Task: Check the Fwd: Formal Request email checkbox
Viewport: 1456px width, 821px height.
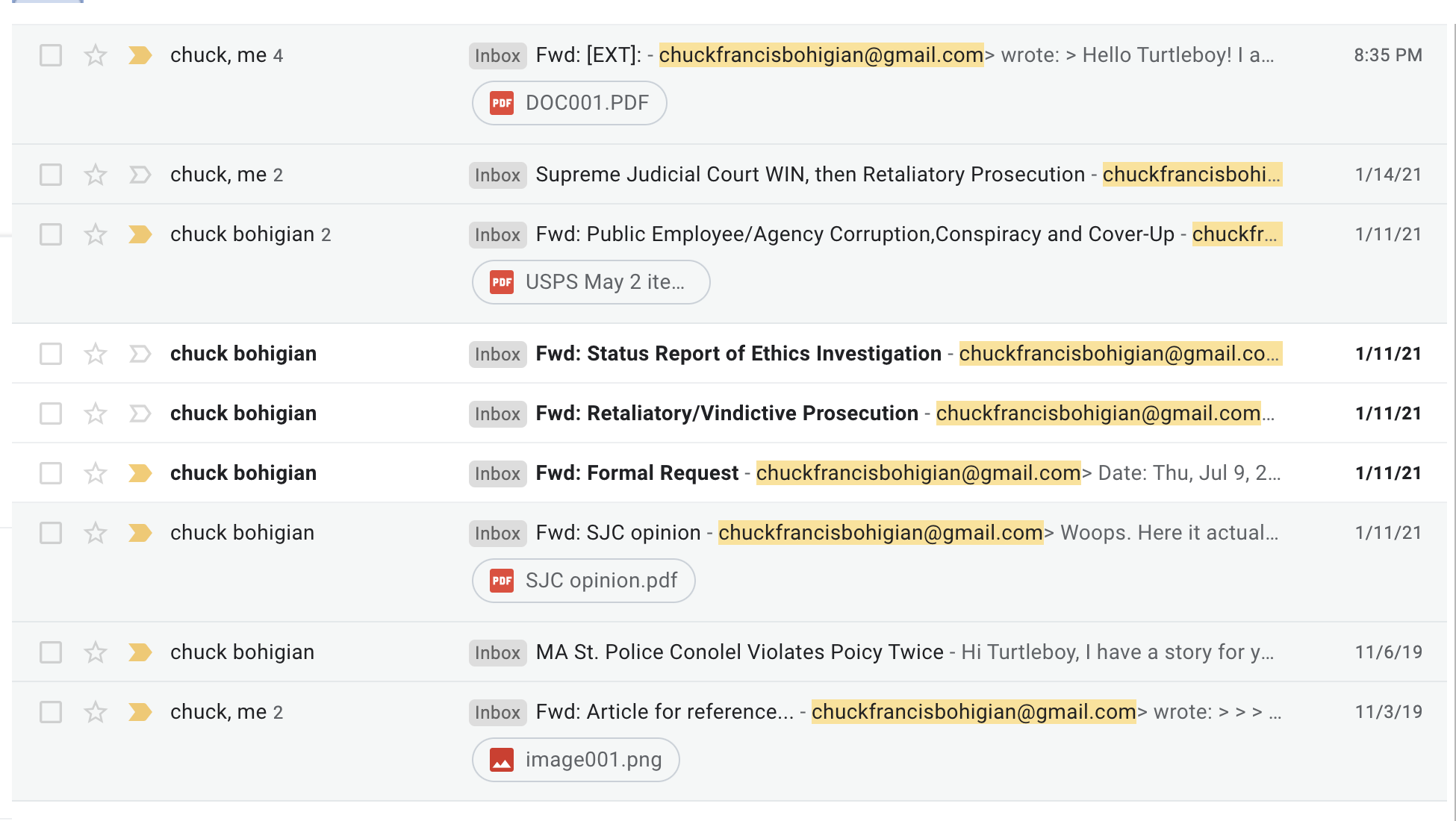Action: (x=51, y=473)
